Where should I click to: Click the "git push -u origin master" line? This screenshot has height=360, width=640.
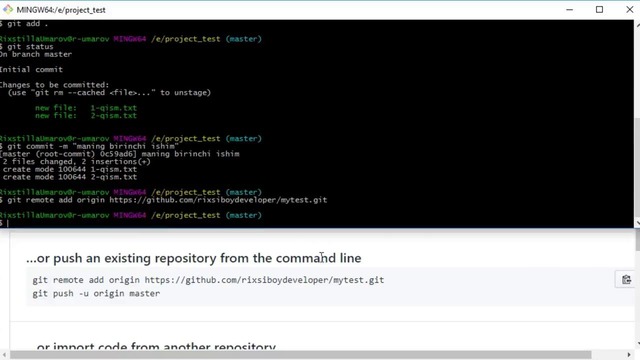point(96,293)
